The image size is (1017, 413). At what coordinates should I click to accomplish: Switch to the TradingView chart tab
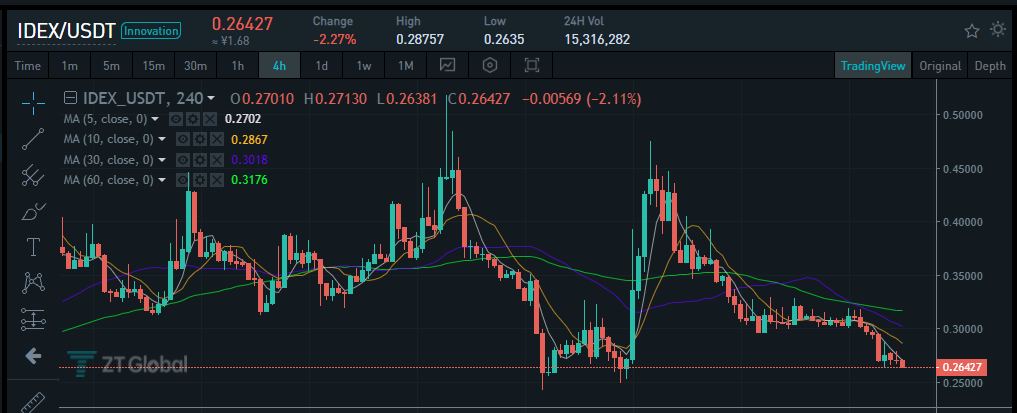[x=872, y=65]
